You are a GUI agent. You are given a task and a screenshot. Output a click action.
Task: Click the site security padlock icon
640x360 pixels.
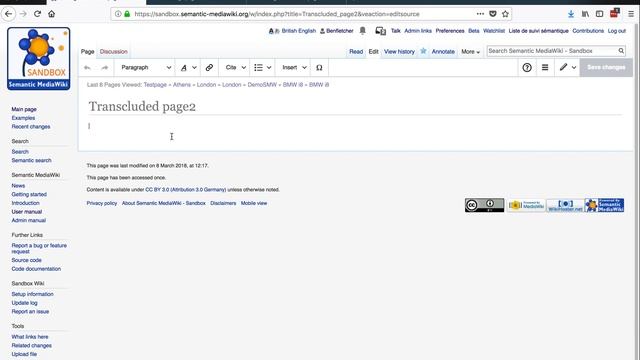coord(127,14)
